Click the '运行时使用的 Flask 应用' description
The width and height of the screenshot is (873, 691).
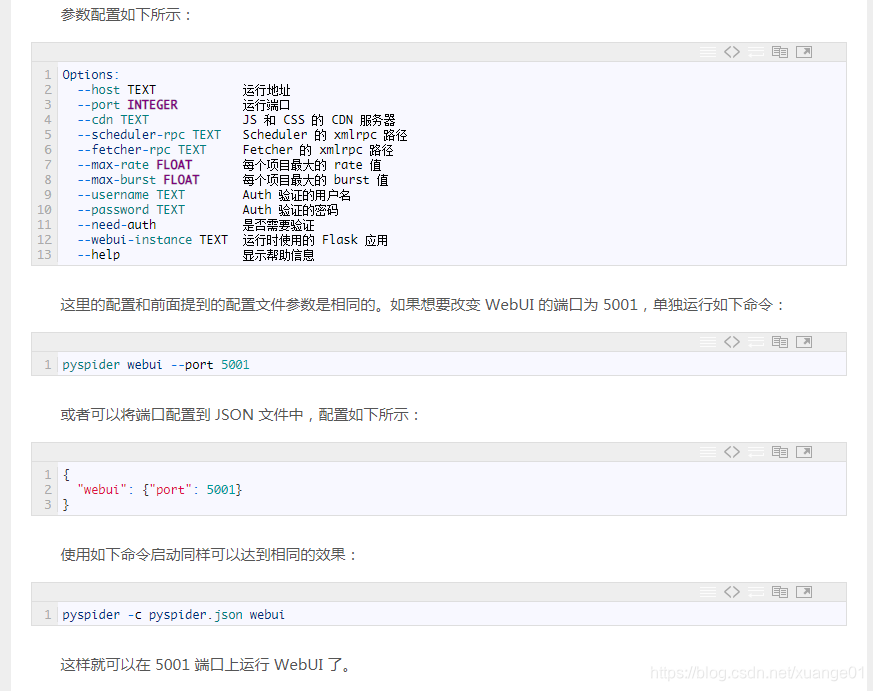315,241
